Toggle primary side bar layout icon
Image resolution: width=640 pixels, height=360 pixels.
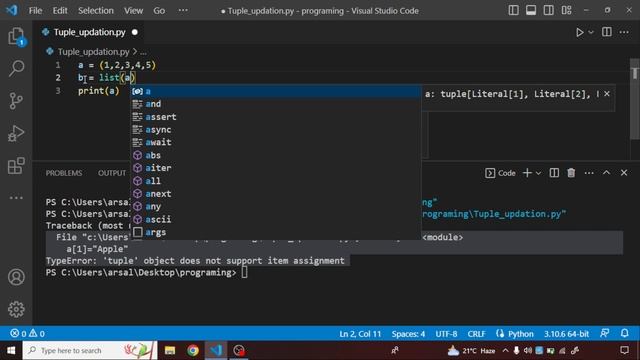point(513,10)
